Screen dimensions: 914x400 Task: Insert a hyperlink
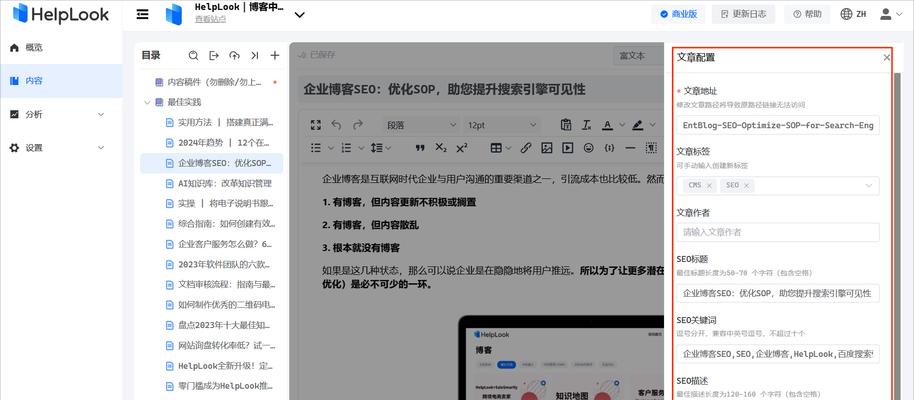click(x=526, y=148)
